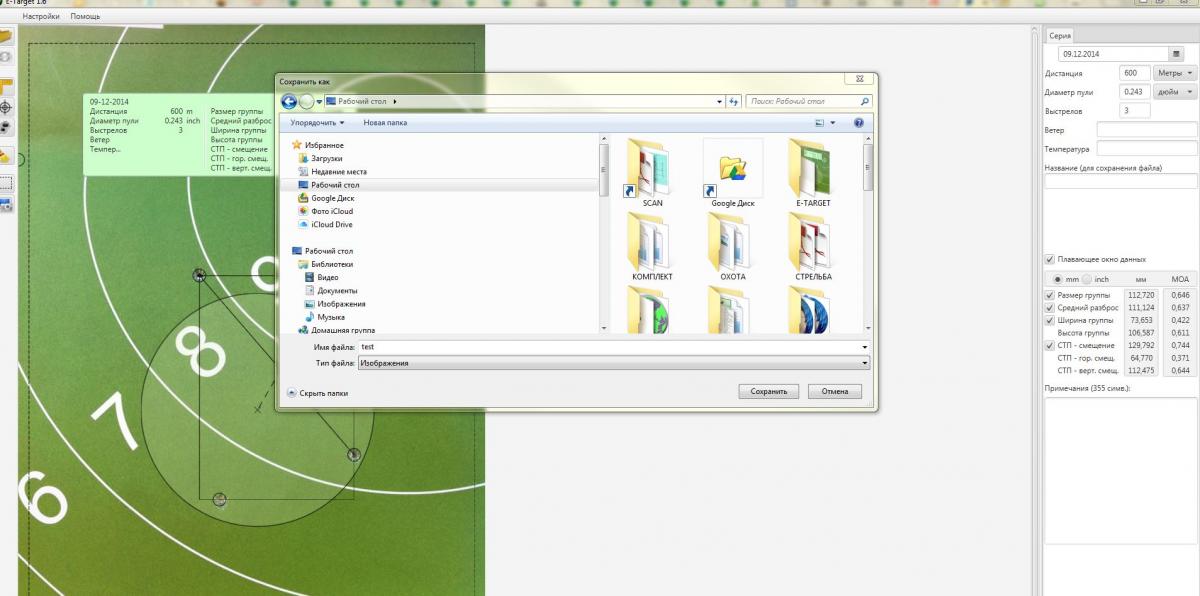Open the Google Диск shortcut folder
This screenshot has height=596, width=1200.
[732, 172]
